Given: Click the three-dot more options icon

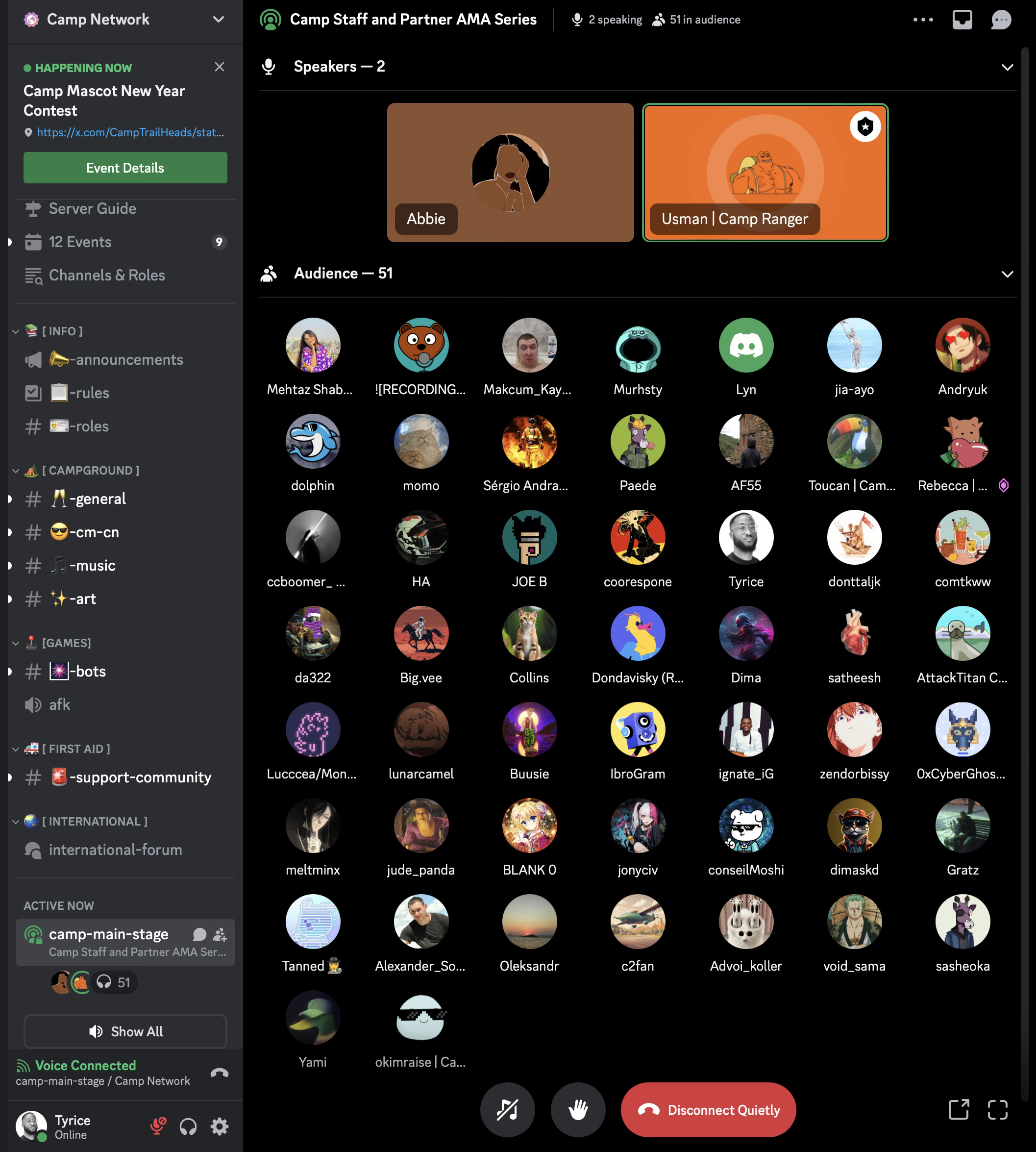Looking at the screenshot, I should 923,19.
